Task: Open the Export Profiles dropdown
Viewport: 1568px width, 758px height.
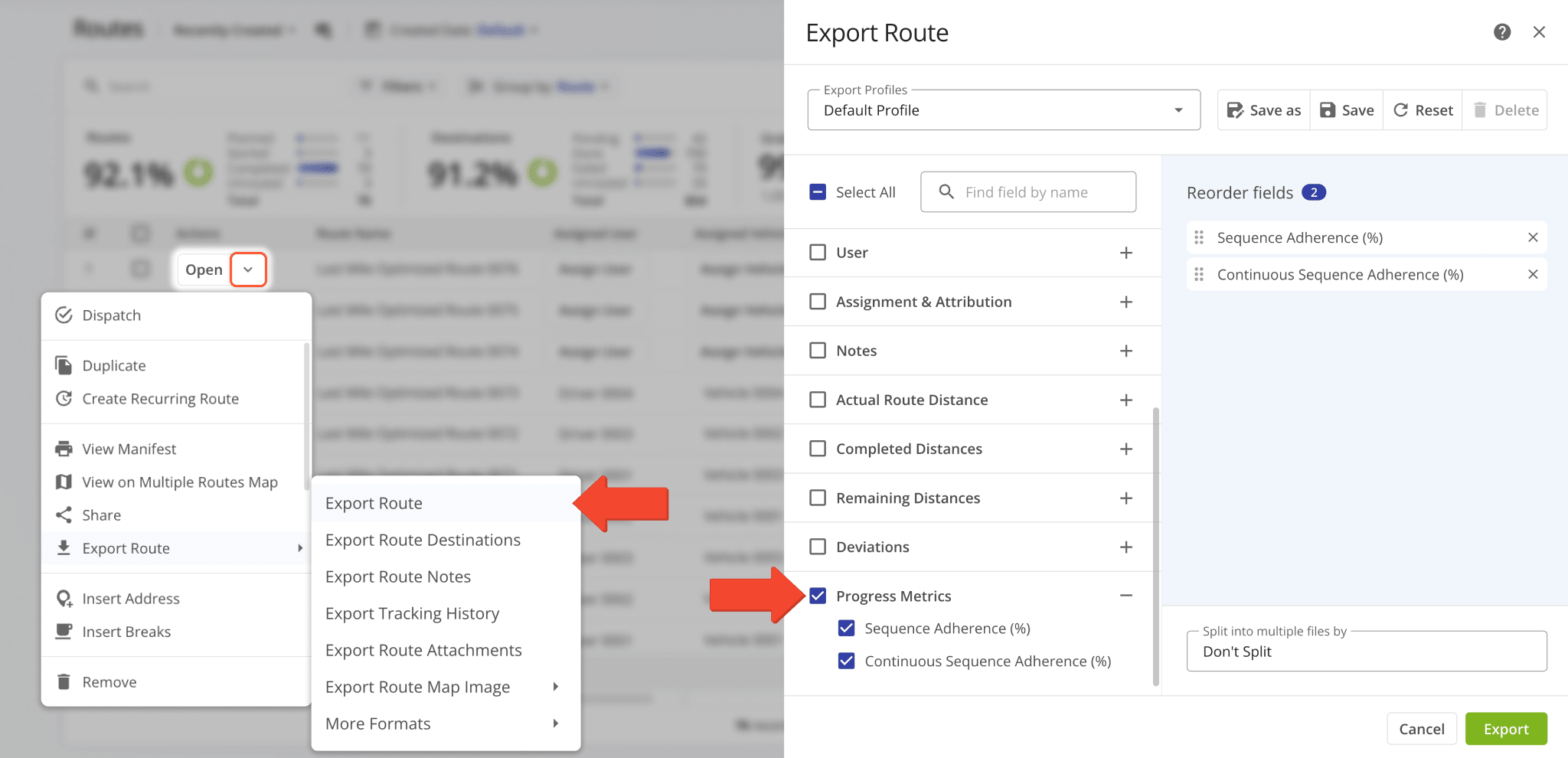Action: 1178,109
